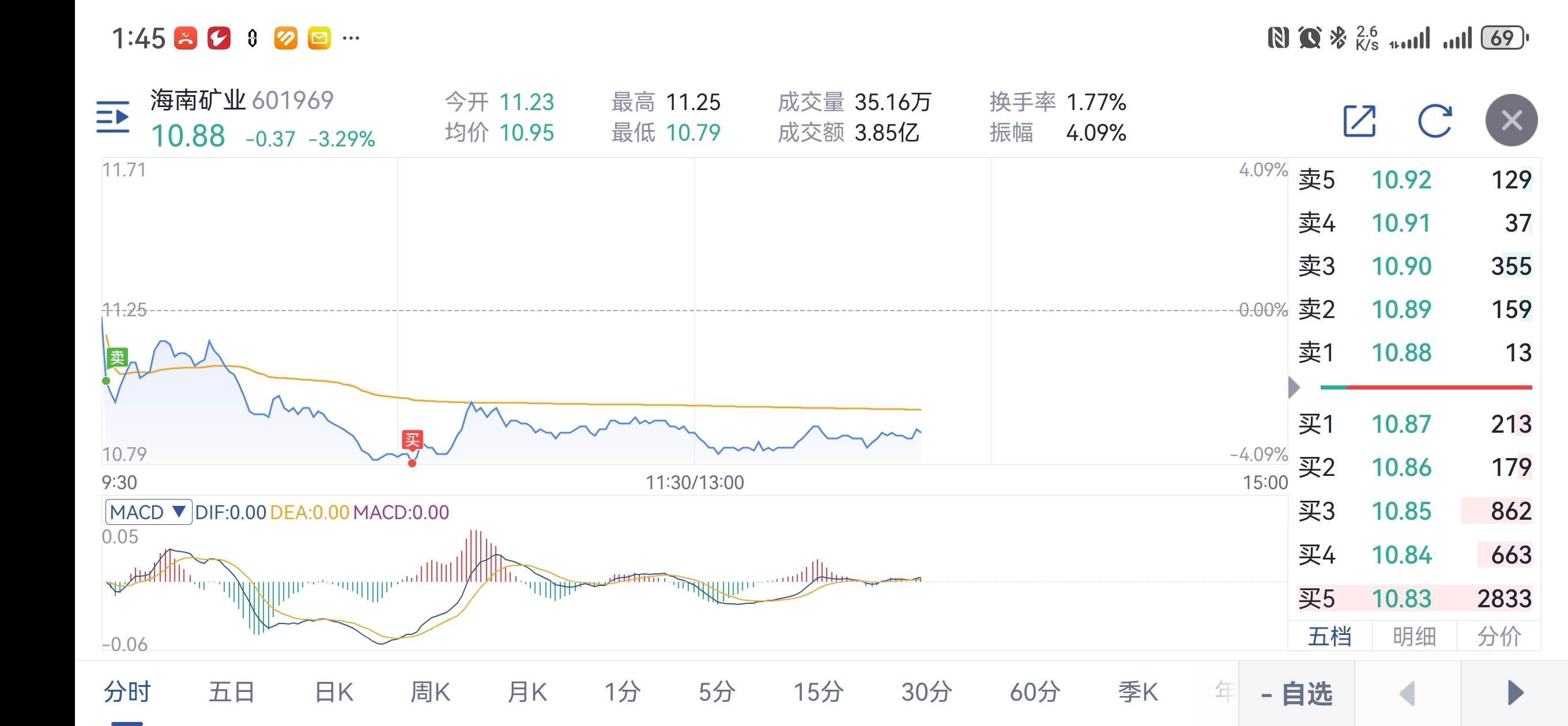Open the MACD indicator dropdown
This screenshot has height=726, width=1568.
pyautogui.click(x=148, y=512)
